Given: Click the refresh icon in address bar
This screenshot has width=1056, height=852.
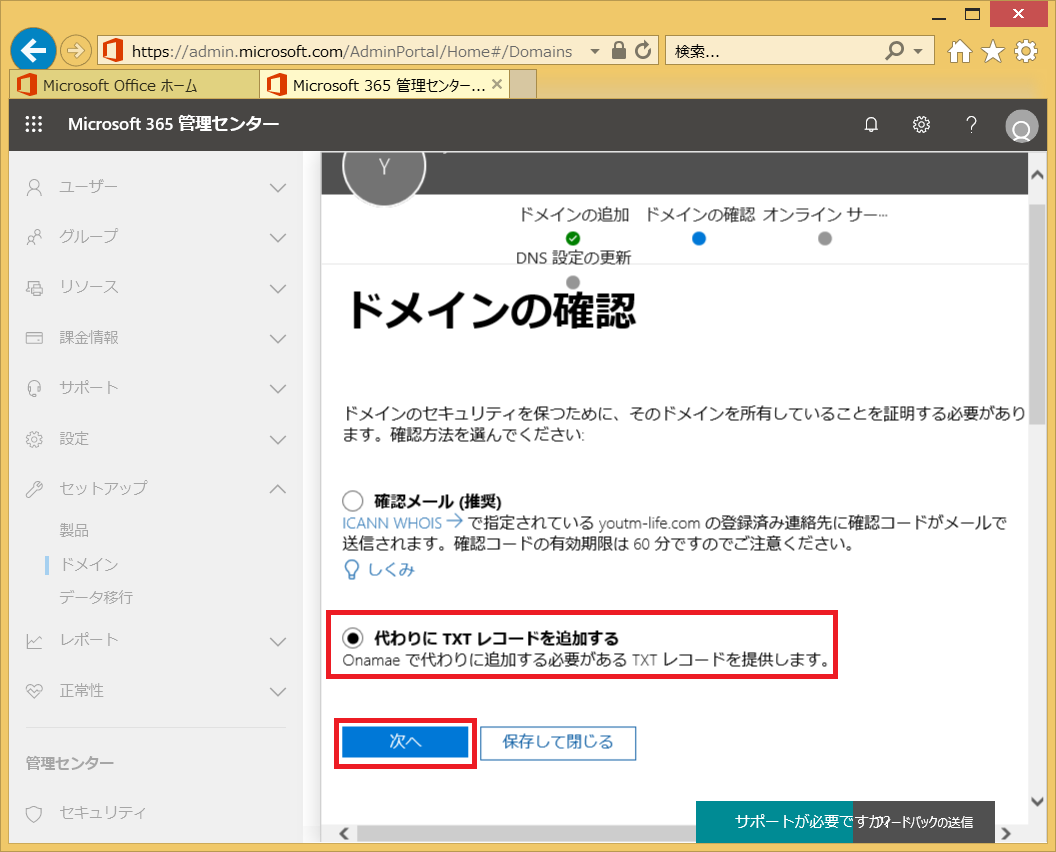Looking at the screenshot, I should point(643,51).
